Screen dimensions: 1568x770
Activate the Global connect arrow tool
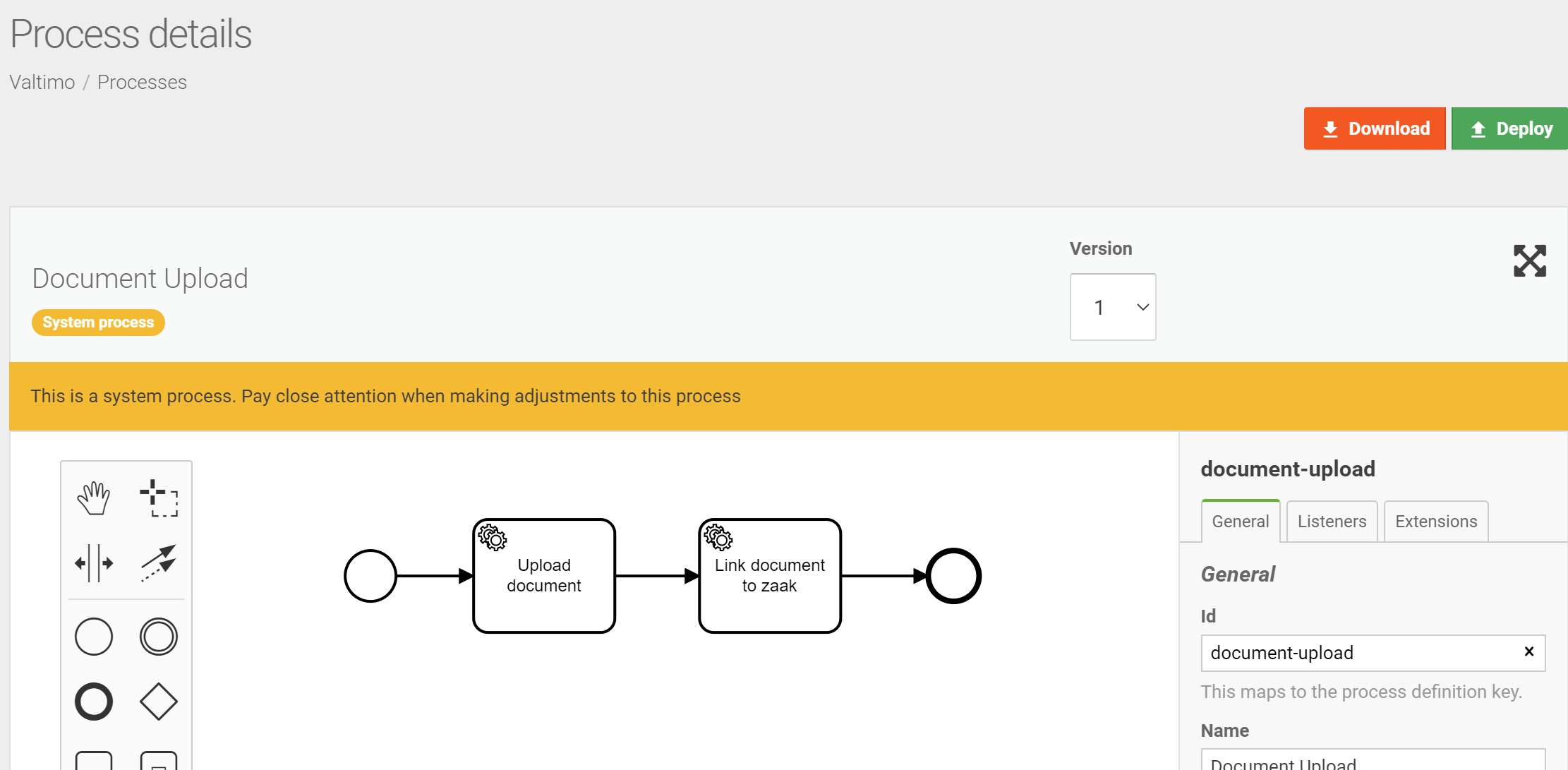158,563
